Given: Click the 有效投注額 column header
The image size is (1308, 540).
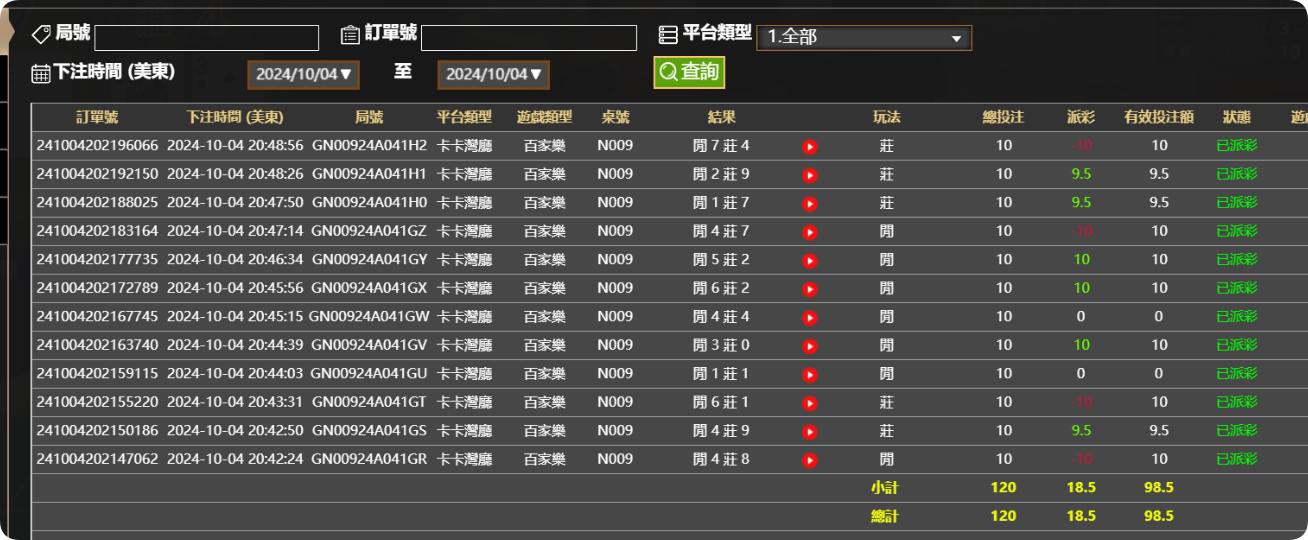Looking at the screenshot, I should (1159, 117).
